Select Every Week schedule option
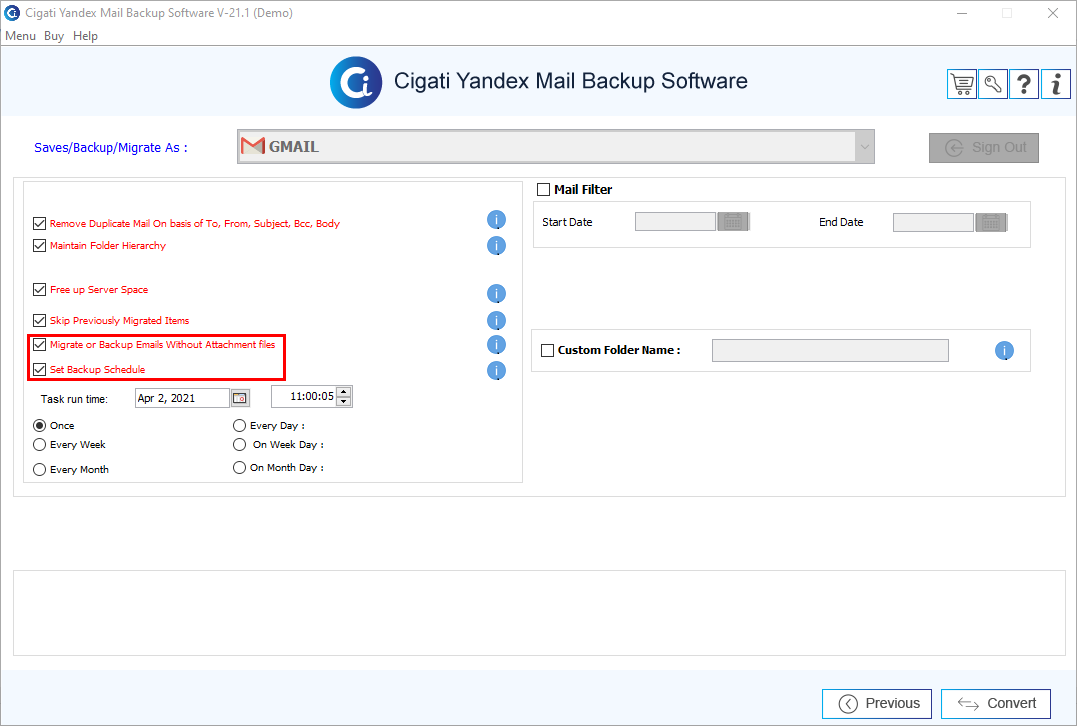 39,444
